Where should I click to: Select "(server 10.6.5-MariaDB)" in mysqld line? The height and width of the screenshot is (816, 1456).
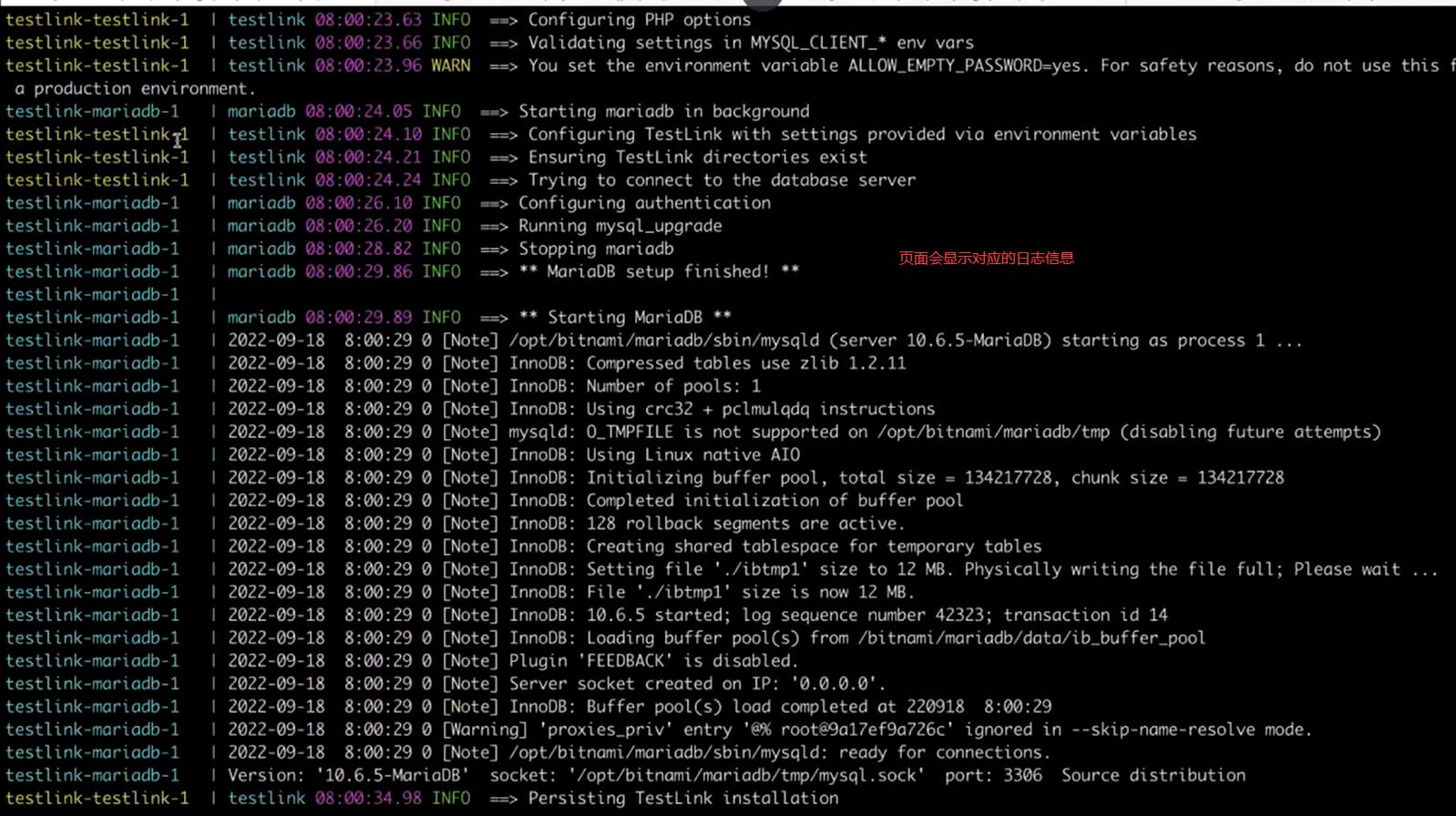pyautogui.click(x=940, y=340)
